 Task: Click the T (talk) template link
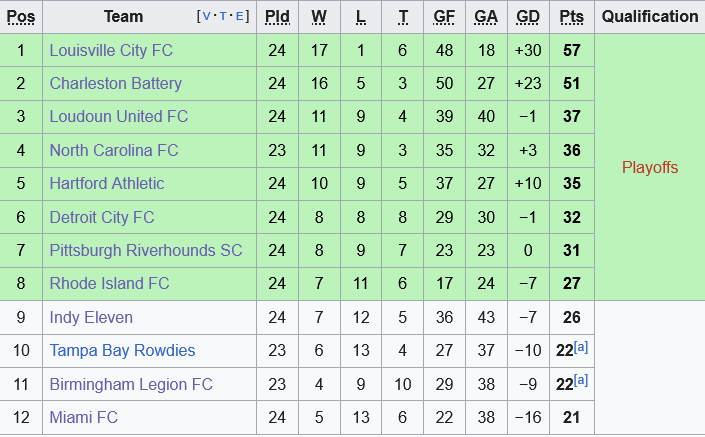(222, 17)
